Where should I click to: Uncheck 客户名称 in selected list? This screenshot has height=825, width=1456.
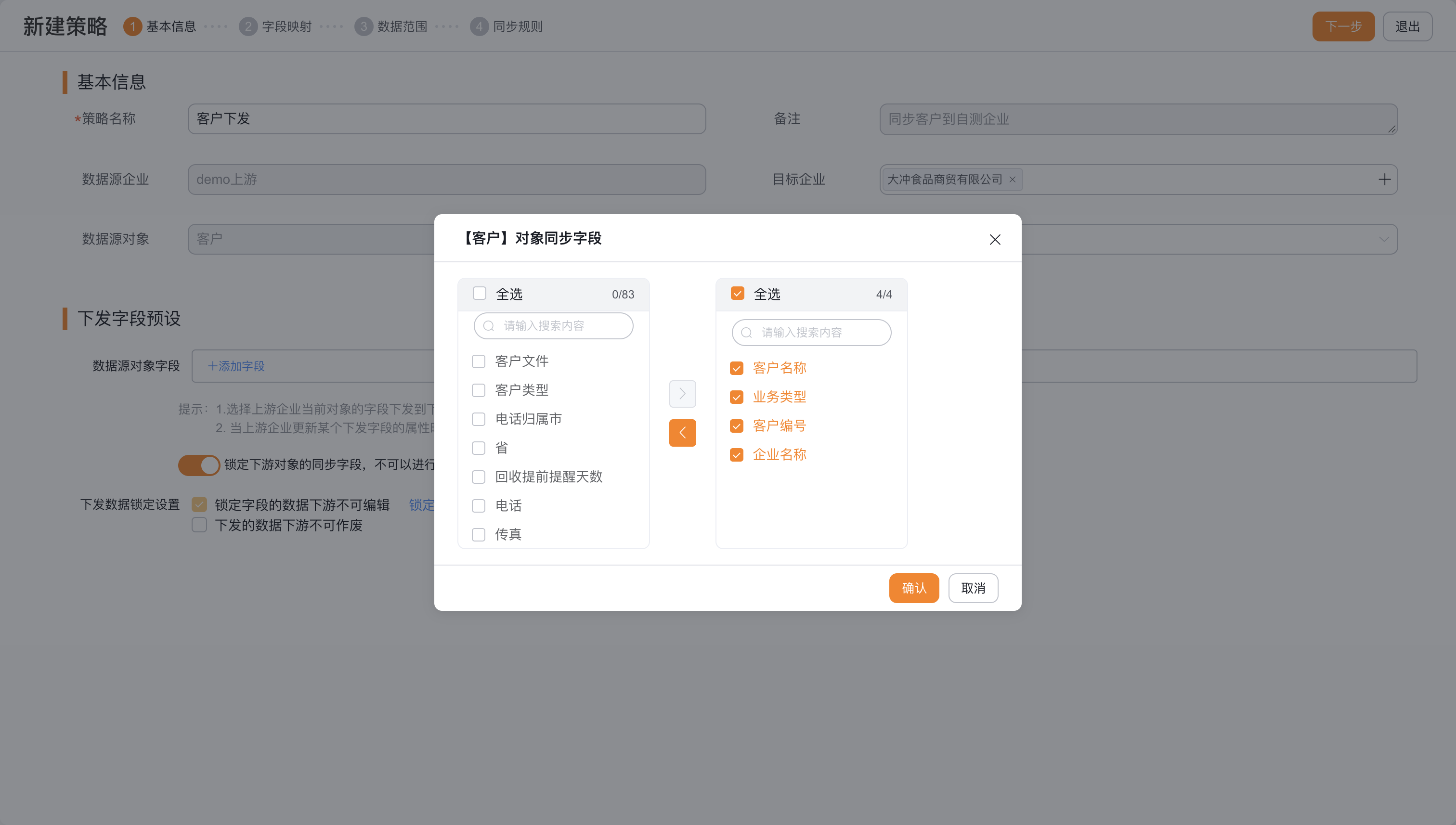click(736, 368)
